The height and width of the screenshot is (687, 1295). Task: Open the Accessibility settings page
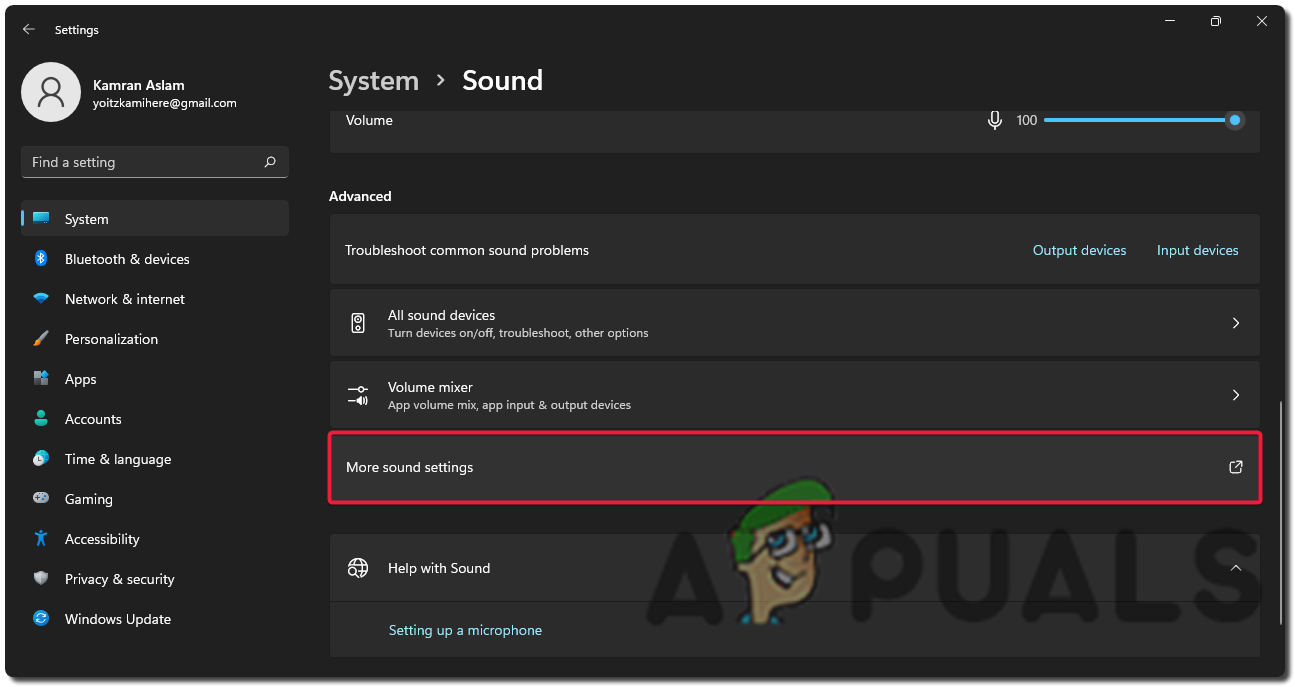tap(102, 539)
